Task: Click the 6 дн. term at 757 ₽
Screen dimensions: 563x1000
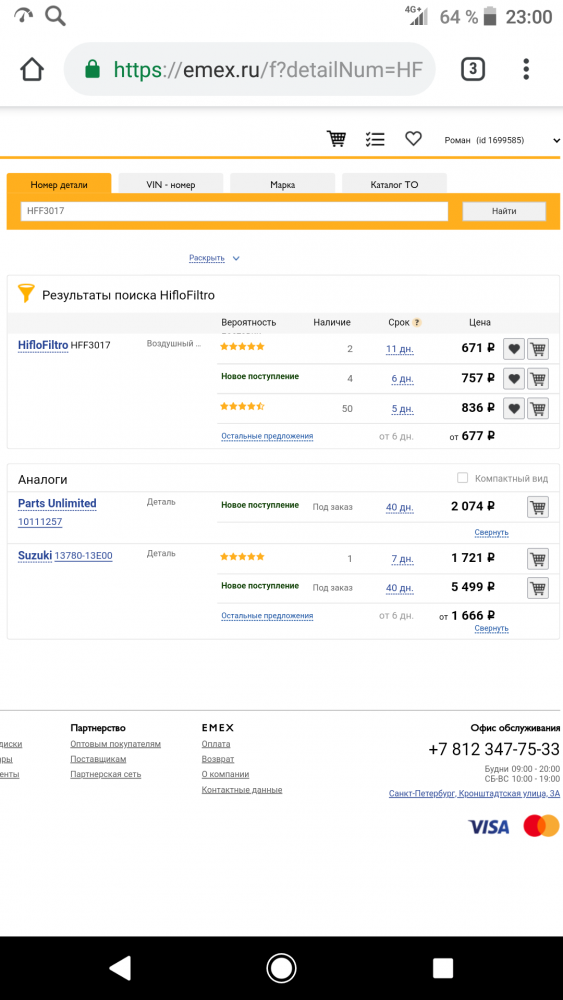Action: (x=402, y=379)
